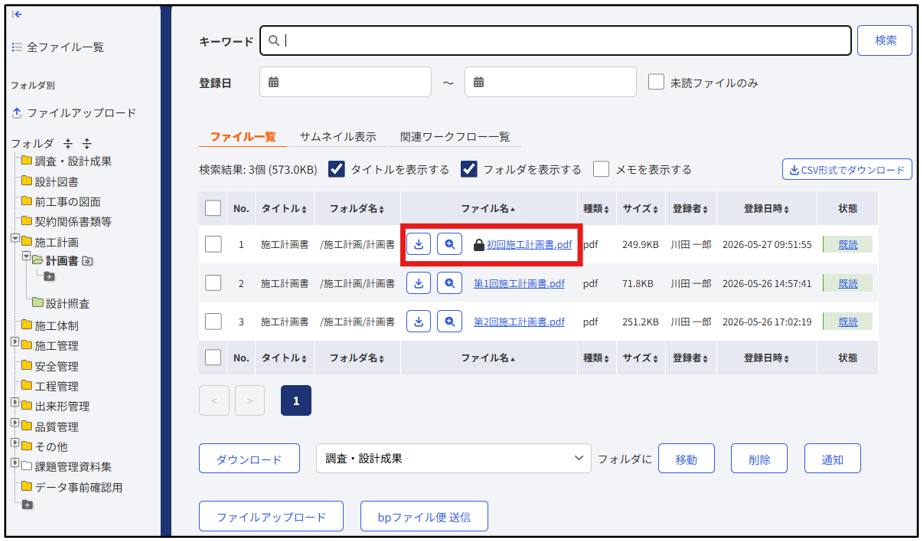The width and height of the screenshot is (922, 541).
Task: Uncheck タイトルを表示する
Action: point(336,169)
